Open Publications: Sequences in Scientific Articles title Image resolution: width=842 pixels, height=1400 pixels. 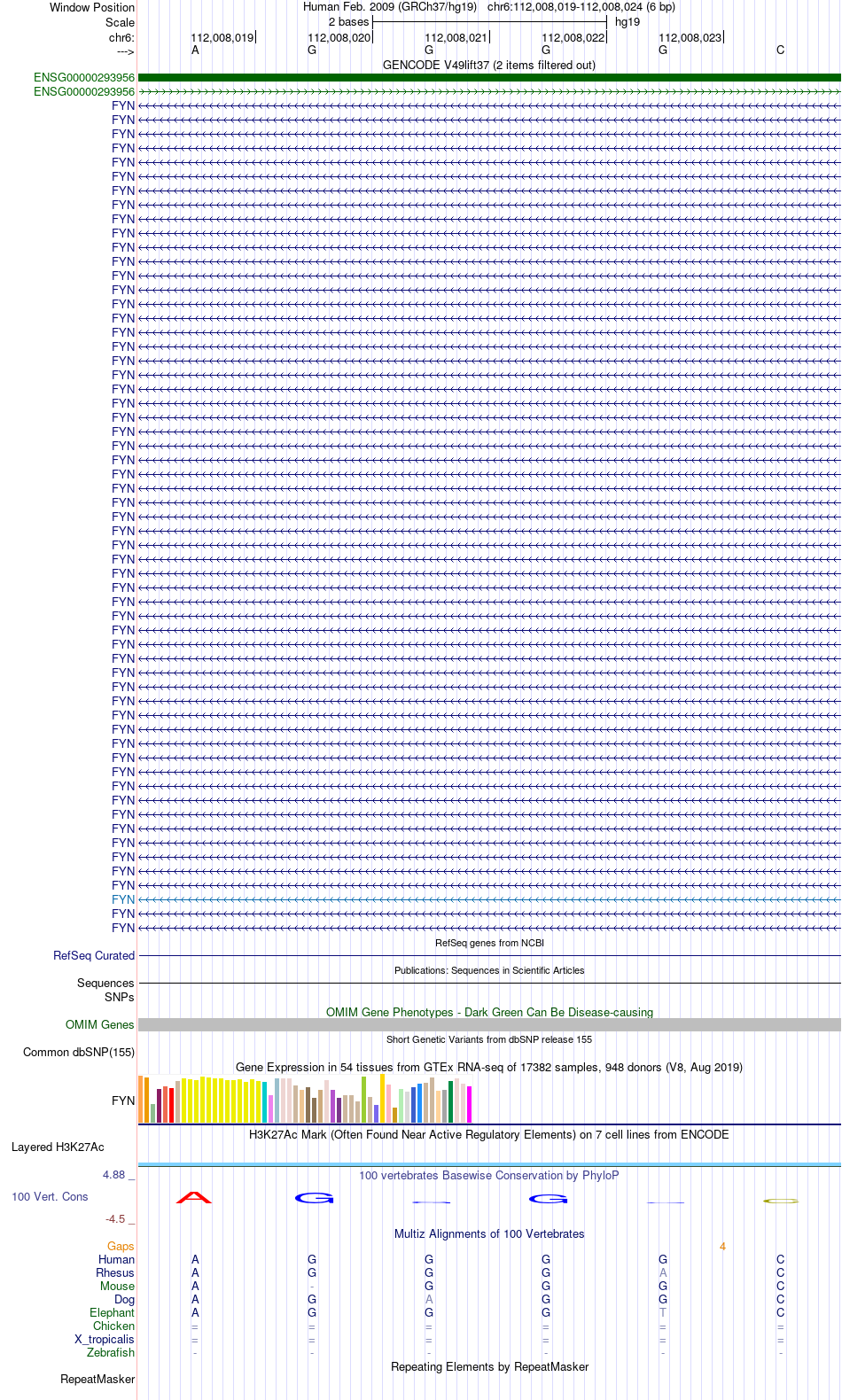click(x=489, y=971)
